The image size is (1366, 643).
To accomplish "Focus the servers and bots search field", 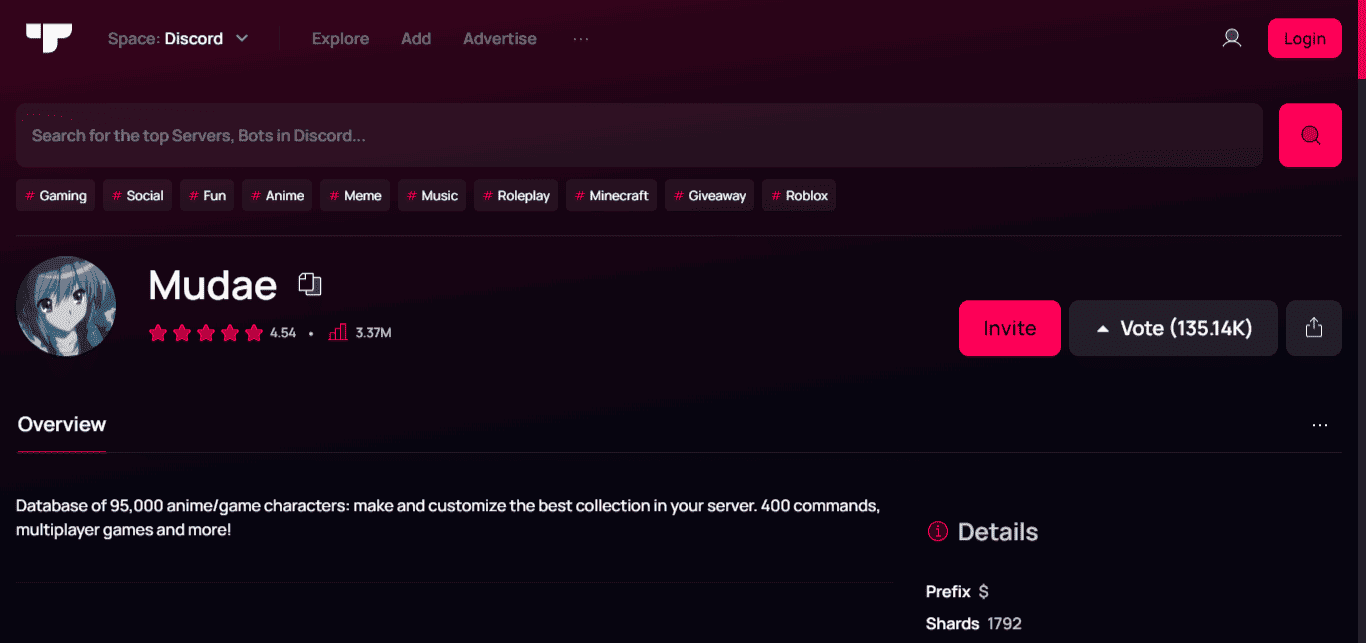I will pyautogui.click(x=639, y=135).
